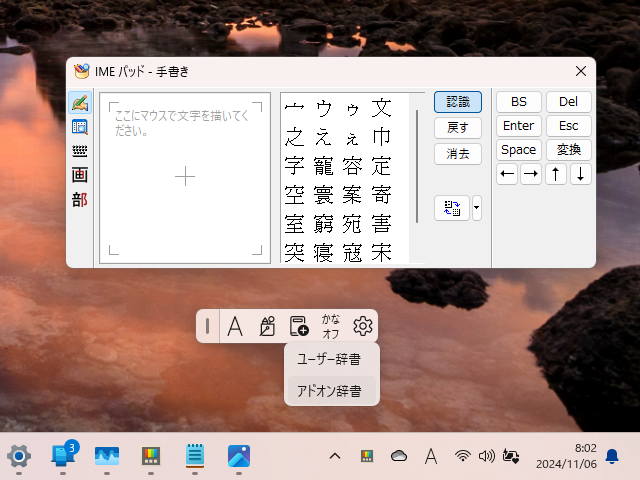This screenshot has height=480, width=640.
Task: Open the clock showing 8:02
Action: [x=567, y=456]
